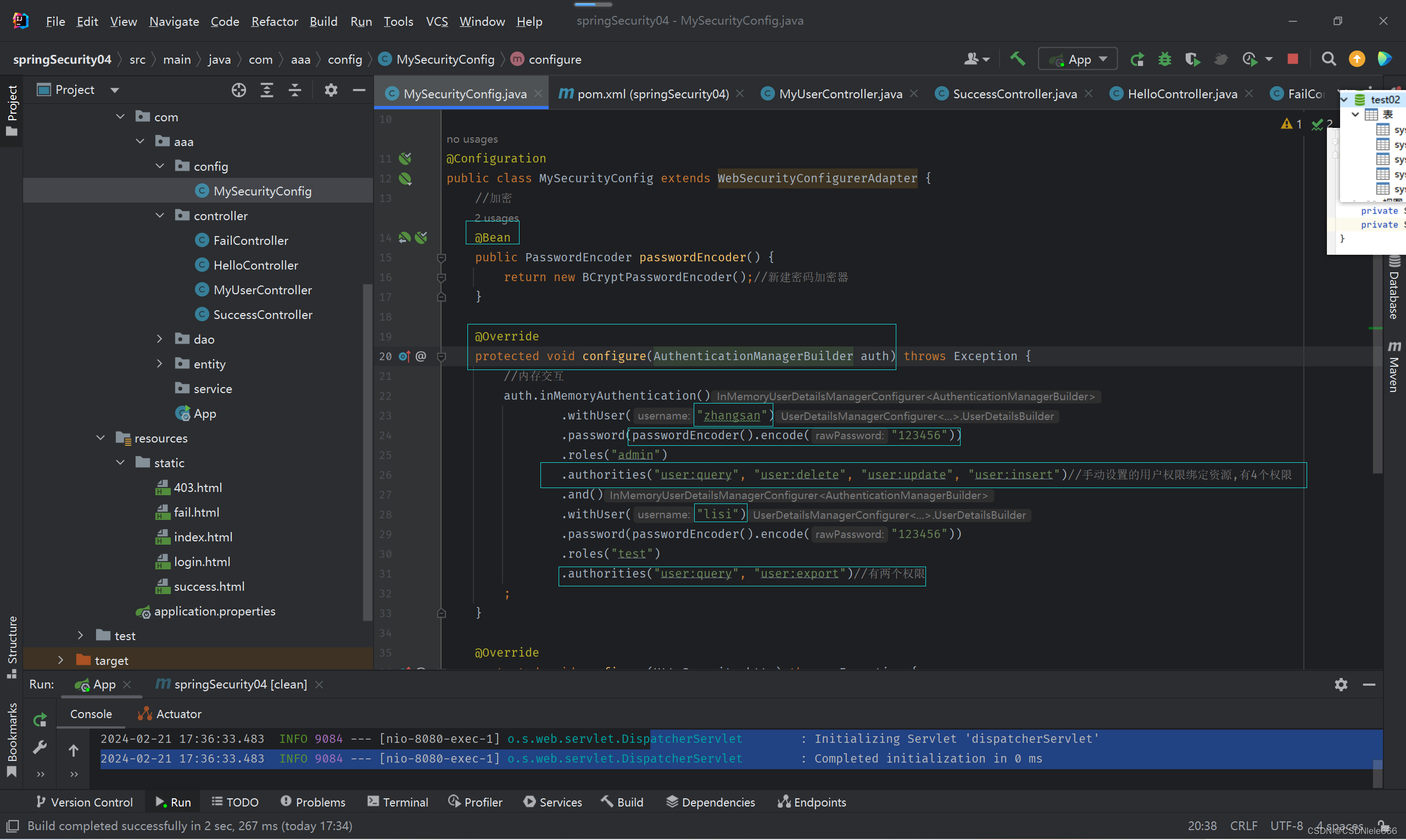The image size is (1406, 840).
Task: Open Search Everywhere with the magnifier icon
Action: click(x=1329, y=58)
